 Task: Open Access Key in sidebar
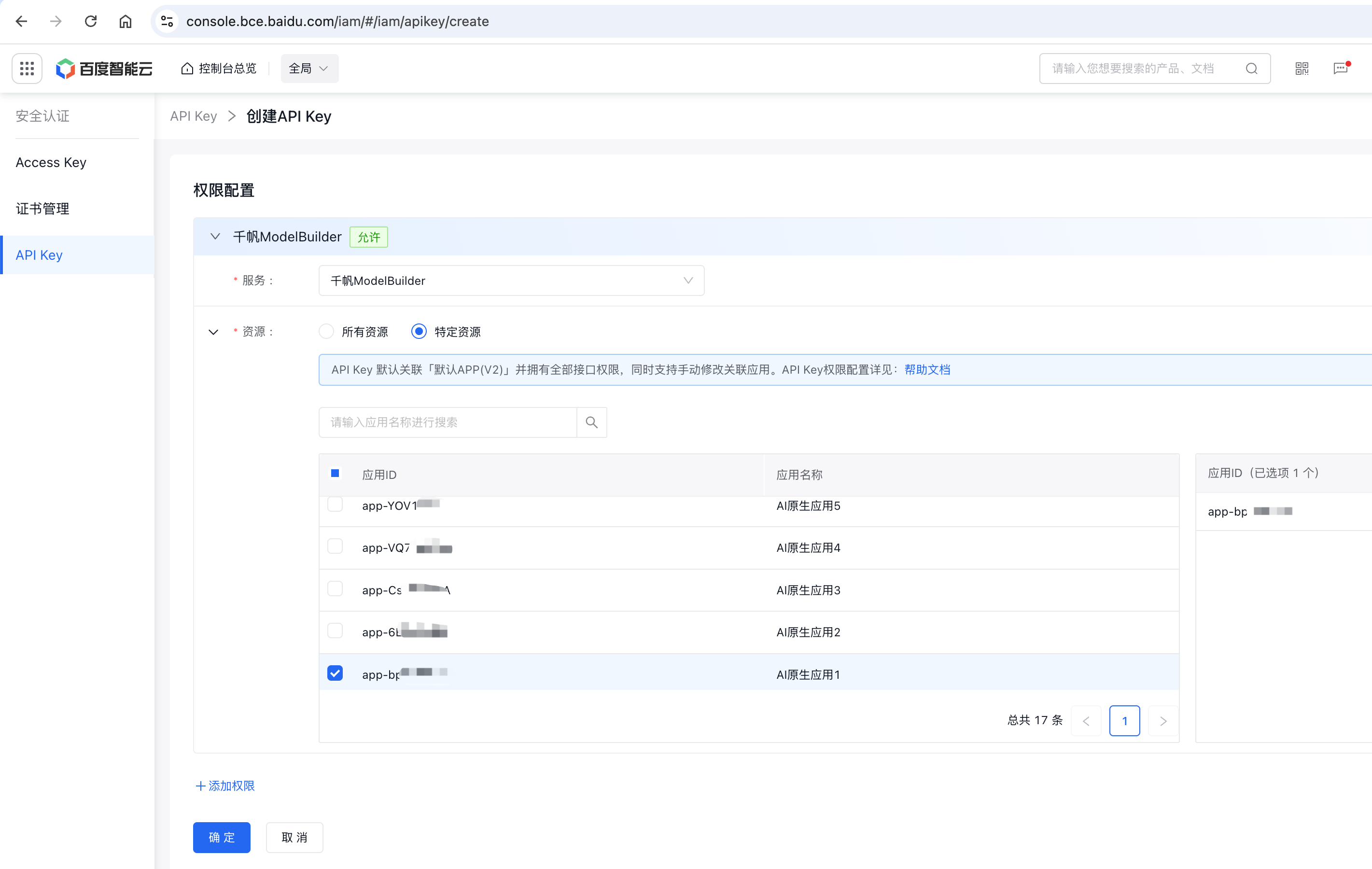51,162
